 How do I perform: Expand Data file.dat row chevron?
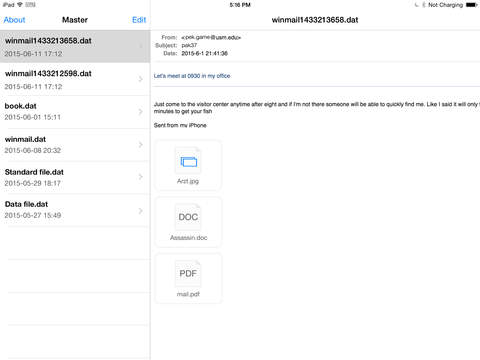[140, 211]
